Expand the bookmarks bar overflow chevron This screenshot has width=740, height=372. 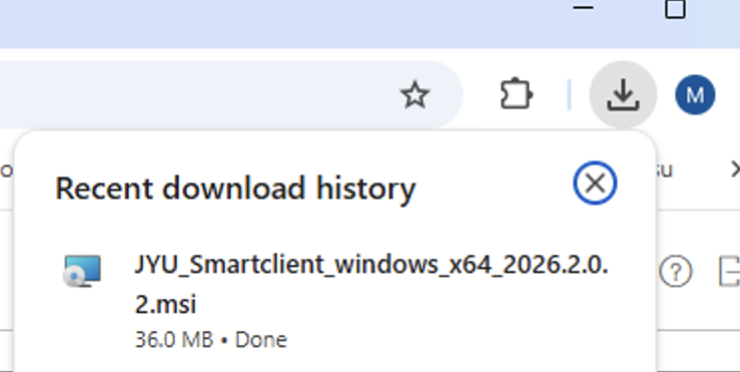pyautogui.click(x=734, y=169)
